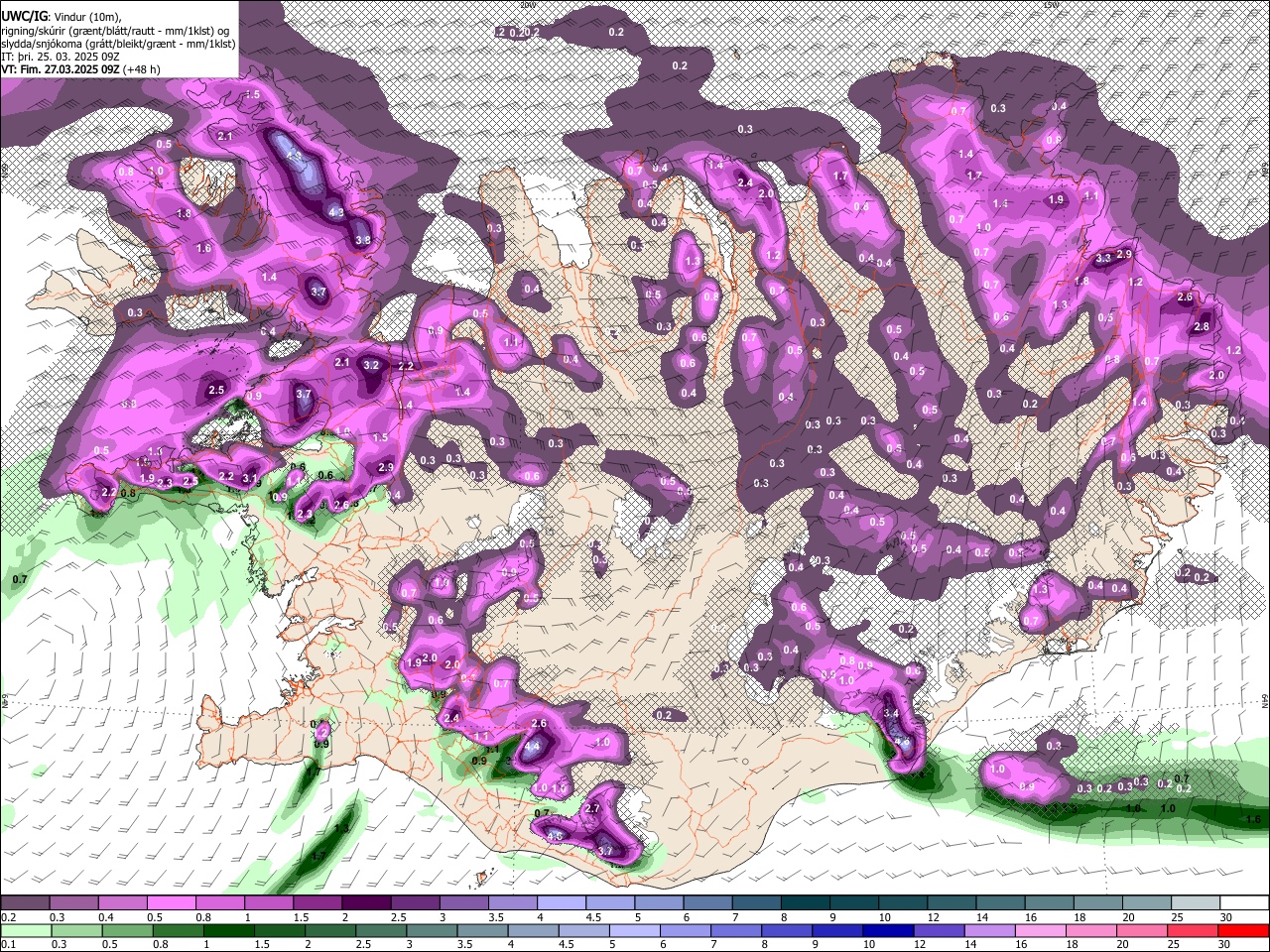
Task: Click the '3.4' value on the southeast coast
Action: click(x=891, y=713)
